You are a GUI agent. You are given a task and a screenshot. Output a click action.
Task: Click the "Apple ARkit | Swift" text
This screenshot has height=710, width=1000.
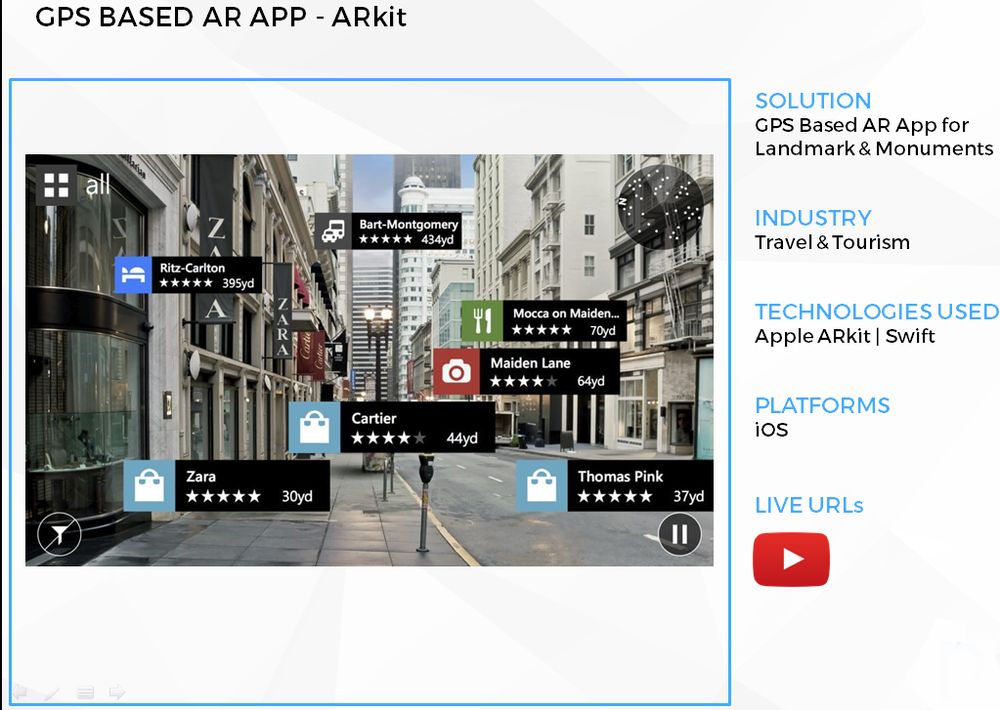click(x=845, y=336)
